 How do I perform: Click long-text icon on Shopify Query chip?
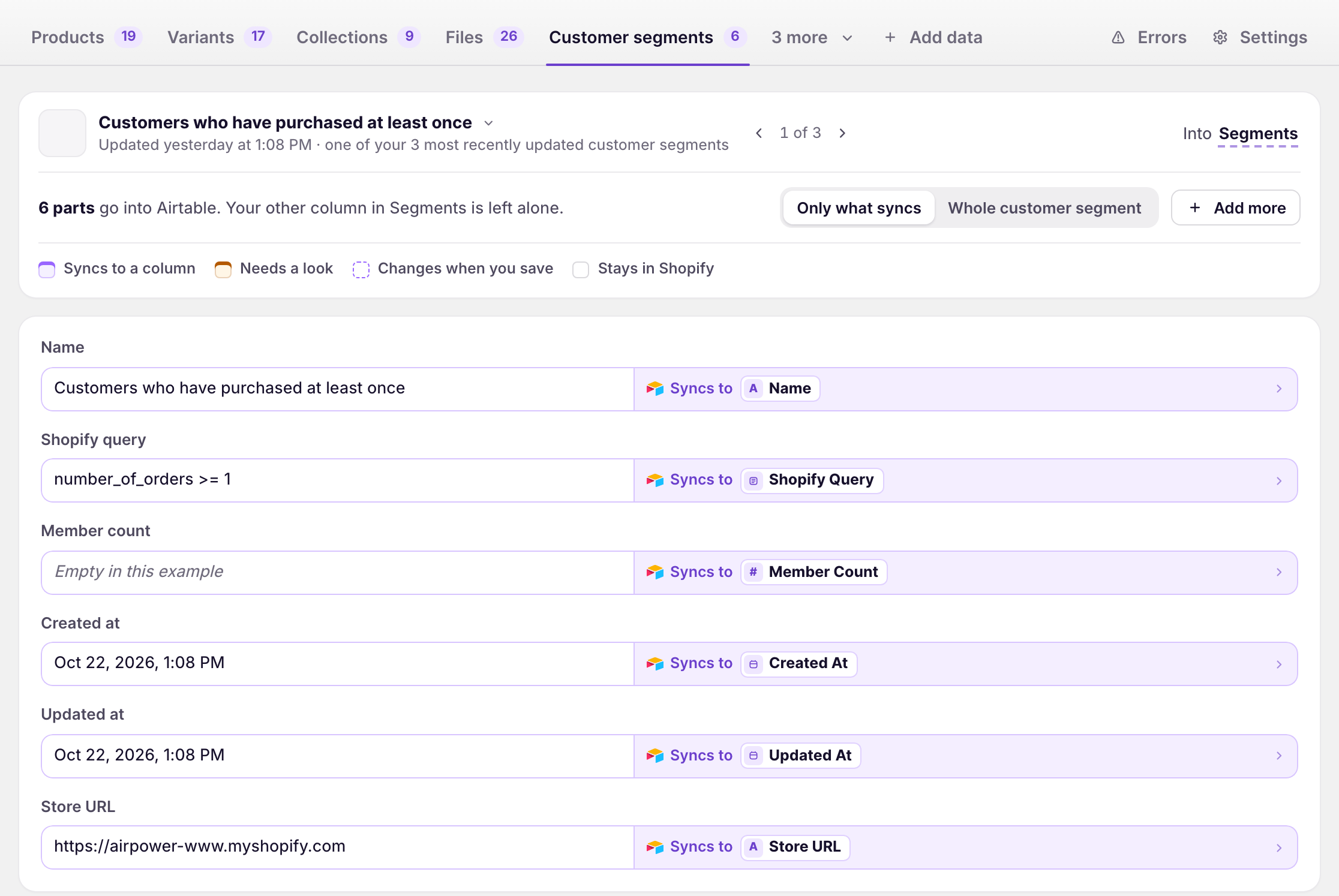click(x=753, y=480)
